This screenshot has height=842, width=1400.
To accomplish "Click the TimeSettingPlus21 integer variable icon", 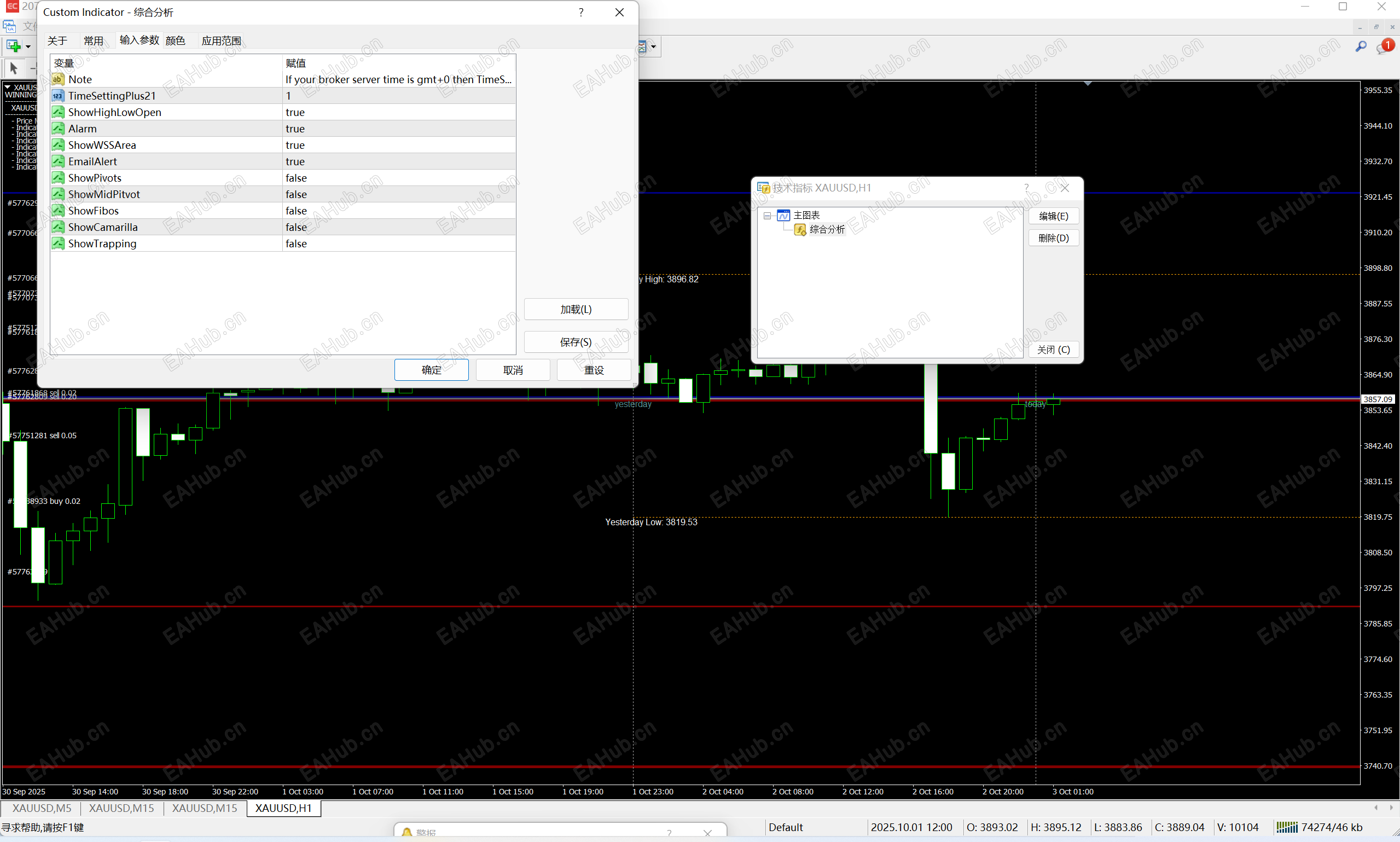I will click(x=58, y=96).
